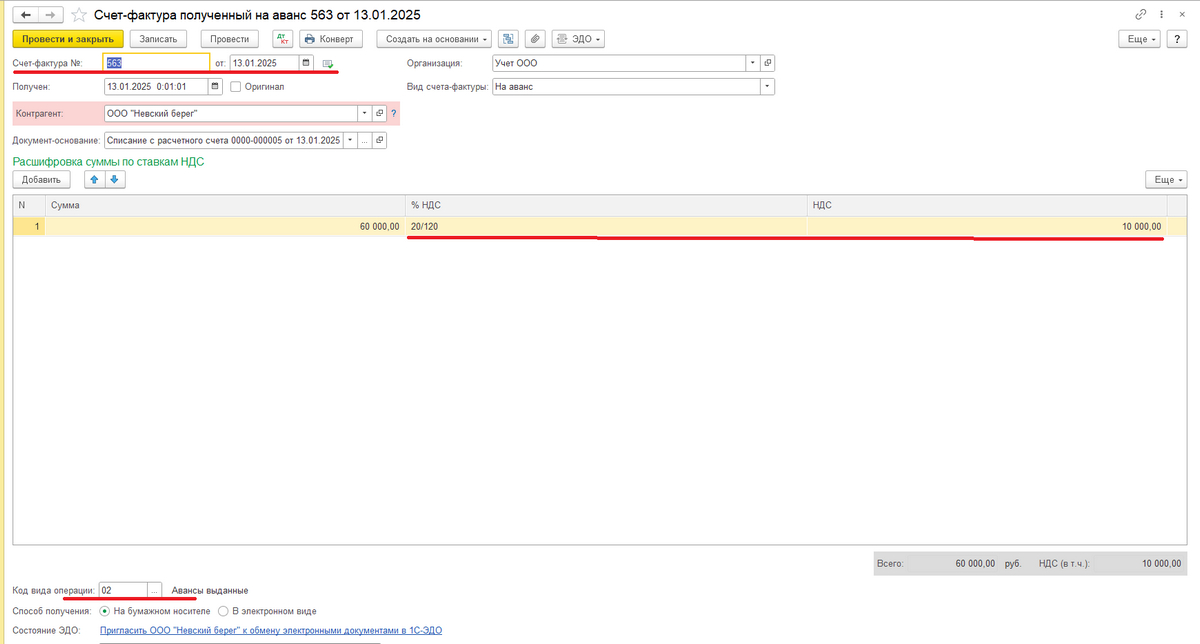Open attached files via paperclip icon
1200x644 pixels.
(535, 39)
